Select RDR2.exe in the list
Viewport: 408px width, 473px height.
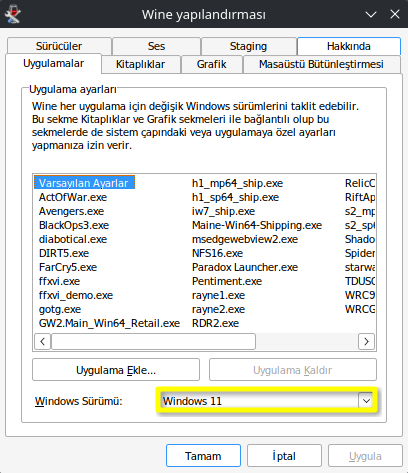click(215, 323)
